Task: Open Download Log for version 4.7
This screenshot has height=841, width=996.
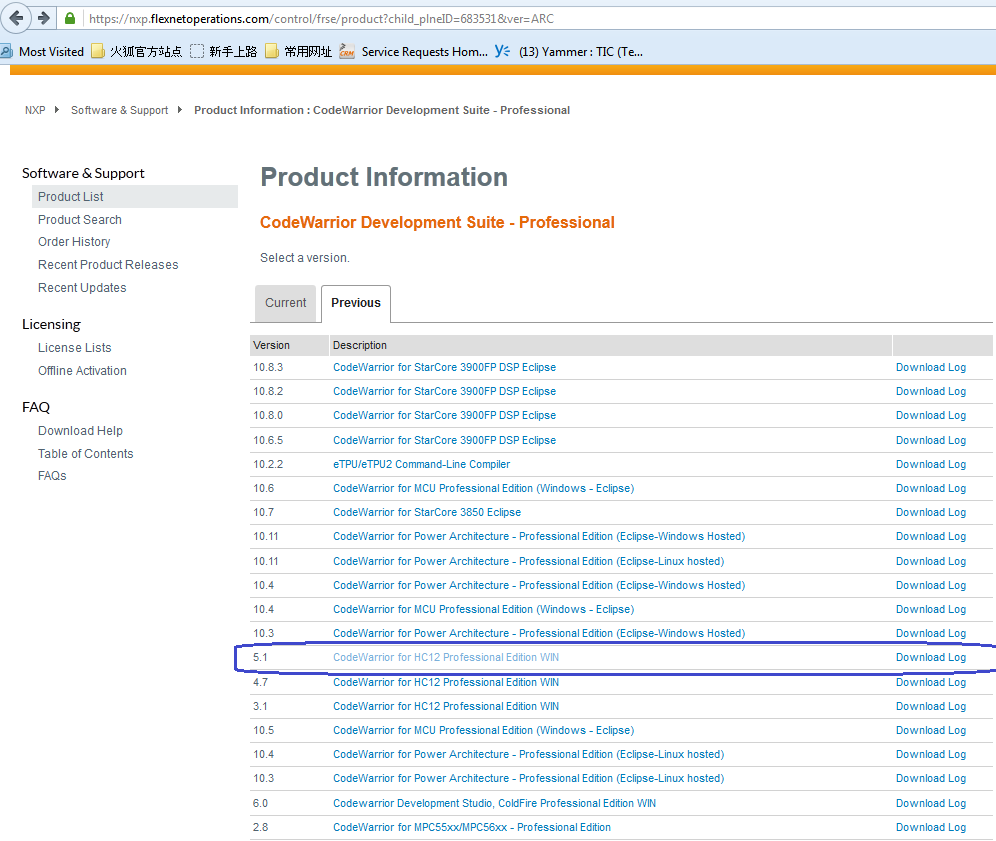Action: click(931, 682)
